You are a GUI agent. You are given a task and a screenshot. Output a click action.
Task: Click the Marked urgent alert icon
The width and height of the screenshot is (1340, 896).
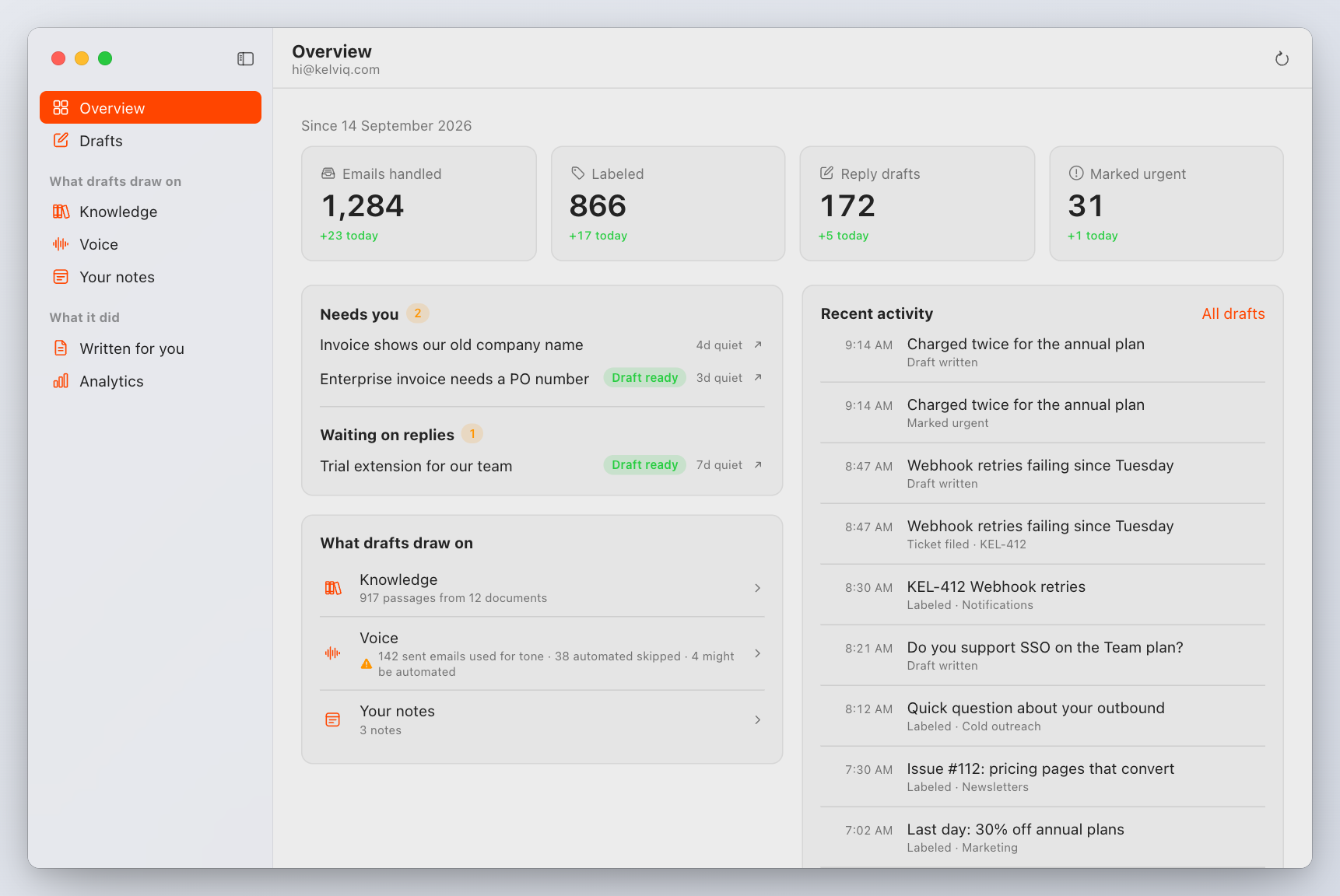pos(1076,173)
